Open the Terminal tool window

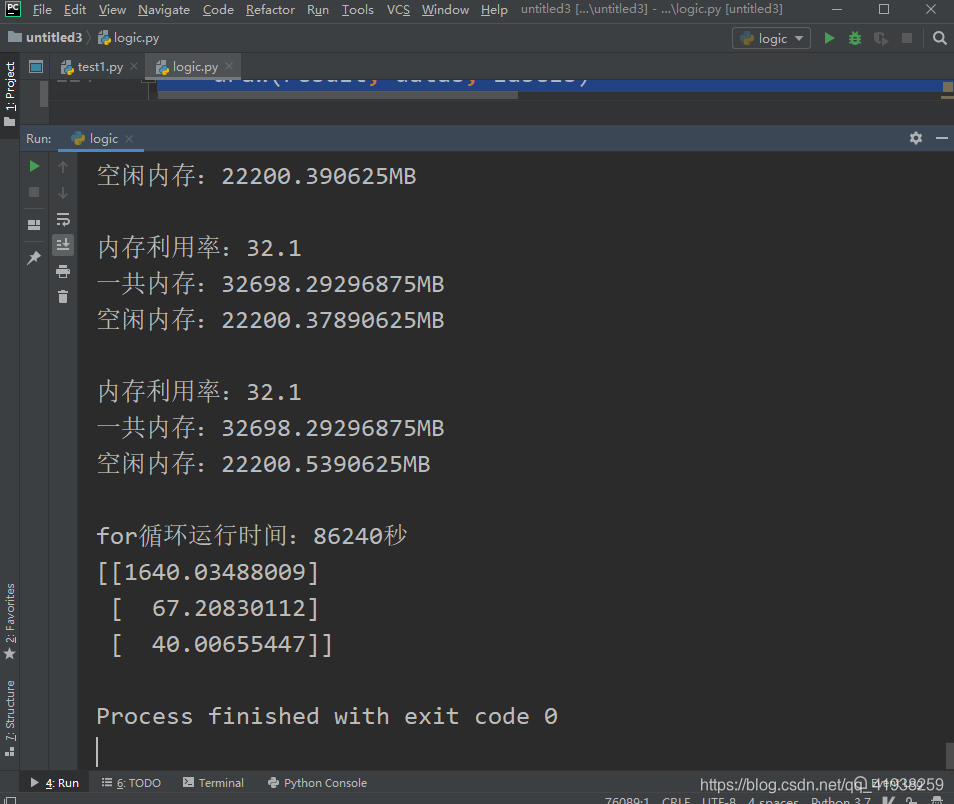pyautogui.click(x=214, y=783)
